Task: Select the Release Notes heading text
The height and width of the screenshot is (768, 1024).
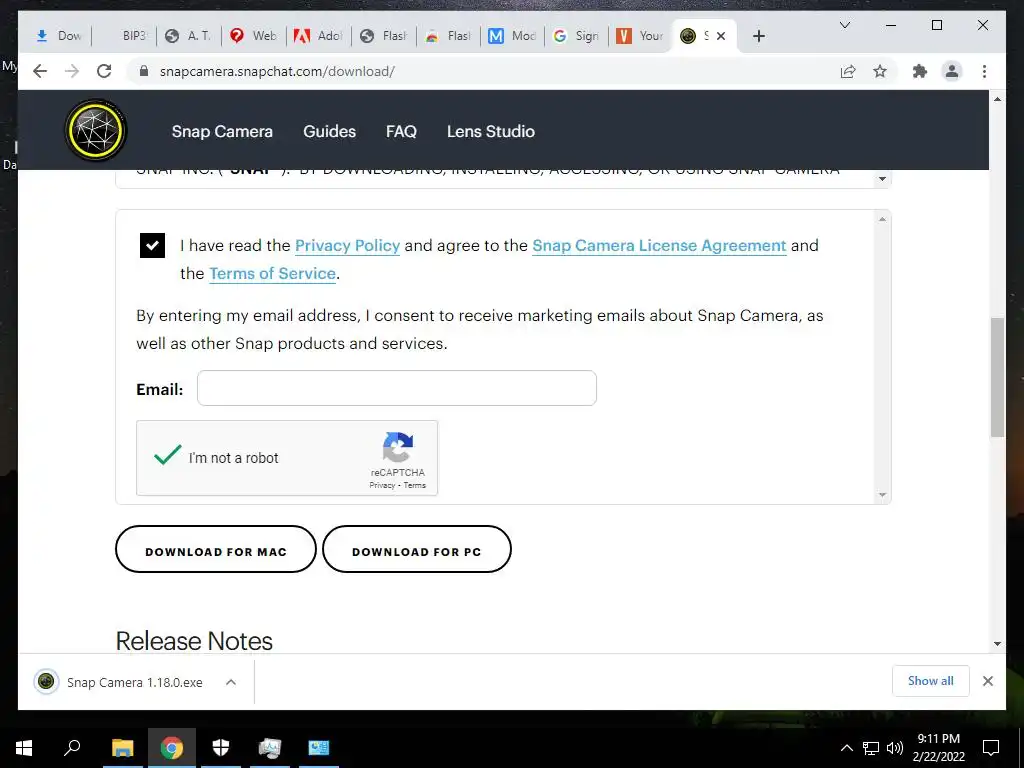Action: (x=194, y=641)
